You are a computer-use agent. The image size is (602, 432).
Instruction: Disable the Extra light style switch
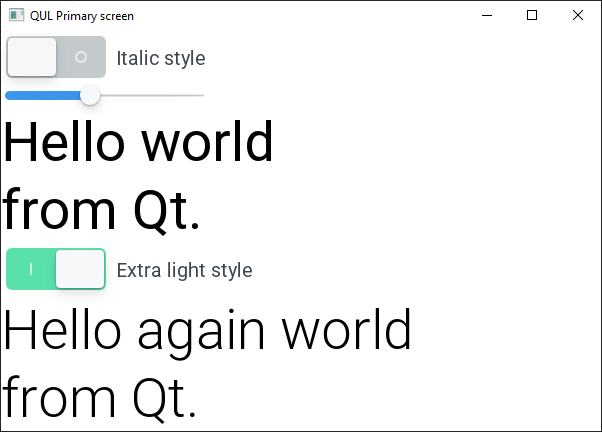coord(56,269)
